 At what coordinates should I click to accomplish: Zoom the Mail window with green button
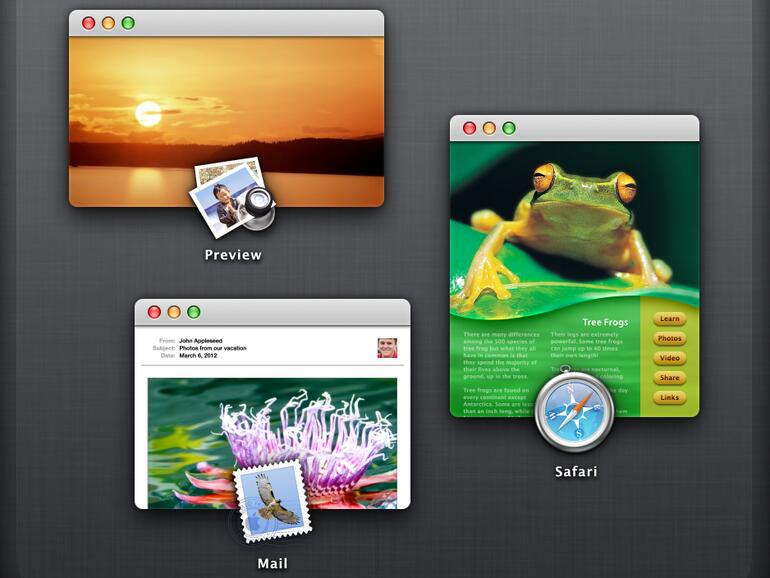point(194,312)
